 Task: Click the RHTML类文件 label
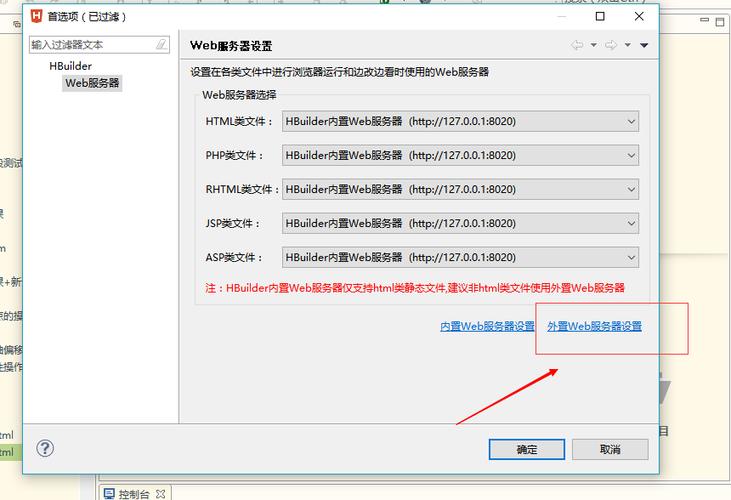[242, 190]
